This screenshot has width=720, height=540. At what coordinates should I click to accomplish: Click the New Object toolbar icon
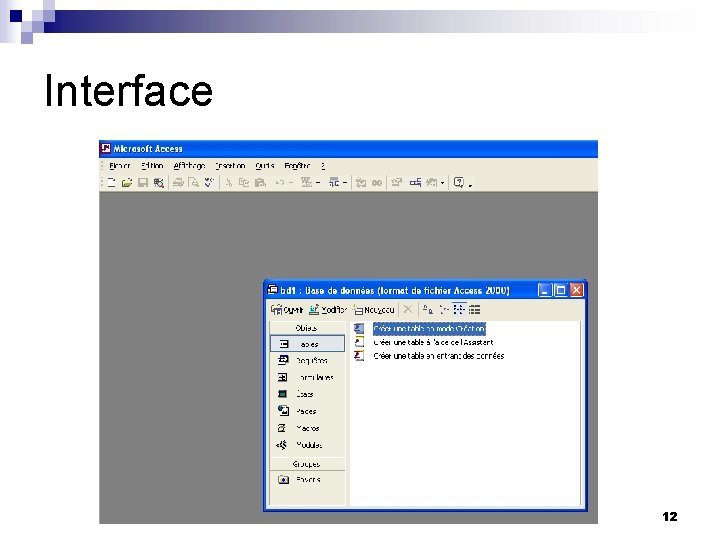coord(431,183)
